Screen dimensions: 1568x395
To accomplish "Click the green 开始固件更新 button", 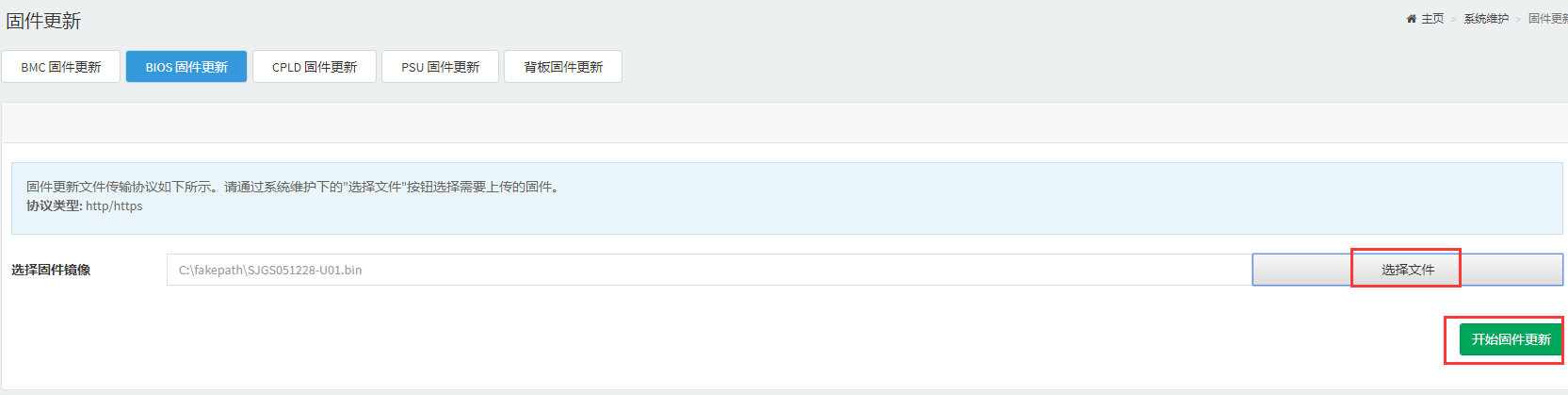I will point(1511,339).
